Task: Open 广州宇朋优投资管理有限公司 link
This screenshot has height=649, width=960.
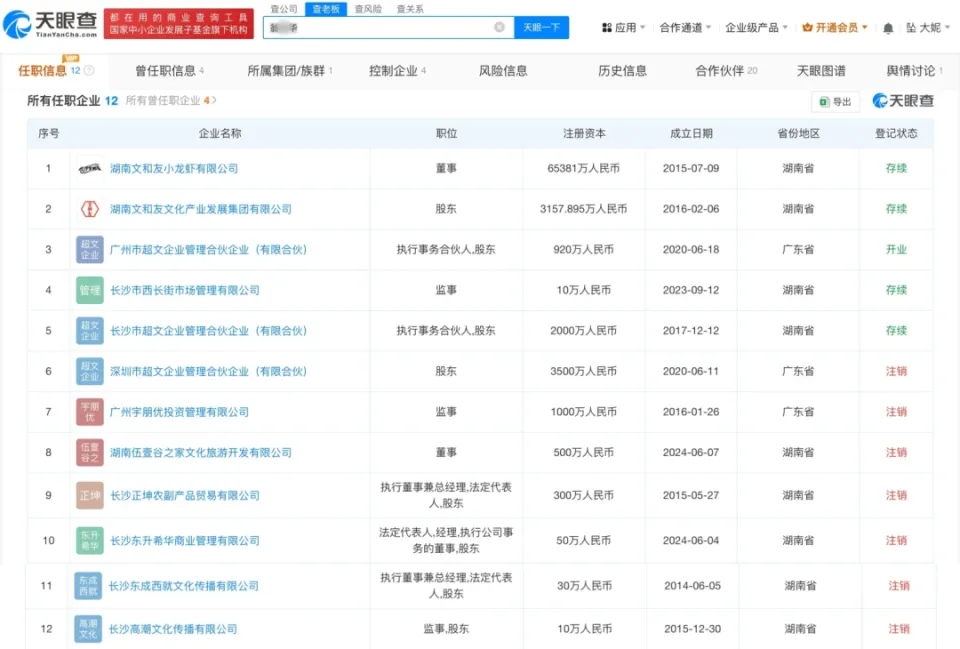Action: pos(179,412)
